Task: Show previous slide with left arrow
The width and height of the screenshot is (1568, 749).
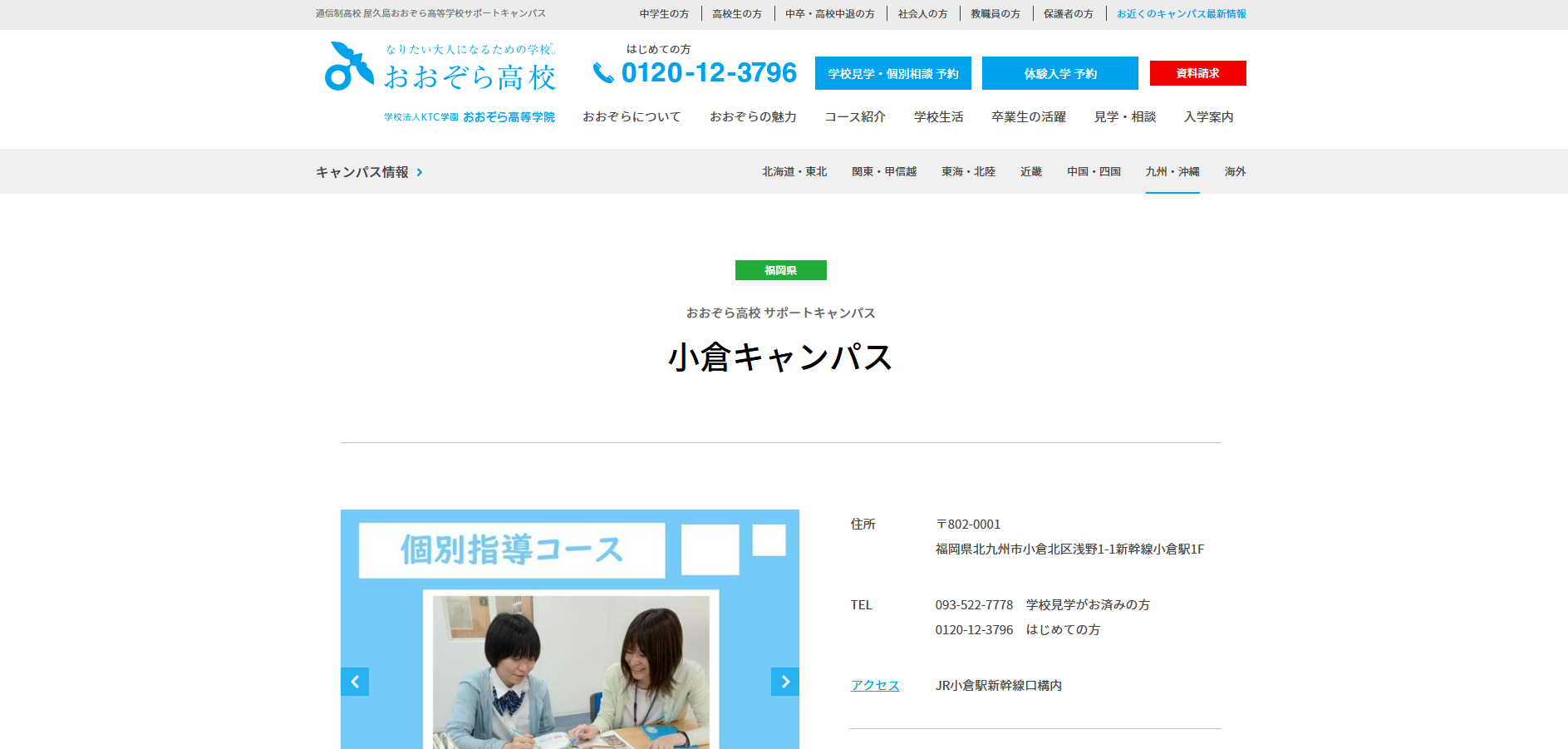Action: [x=355, y=682]
